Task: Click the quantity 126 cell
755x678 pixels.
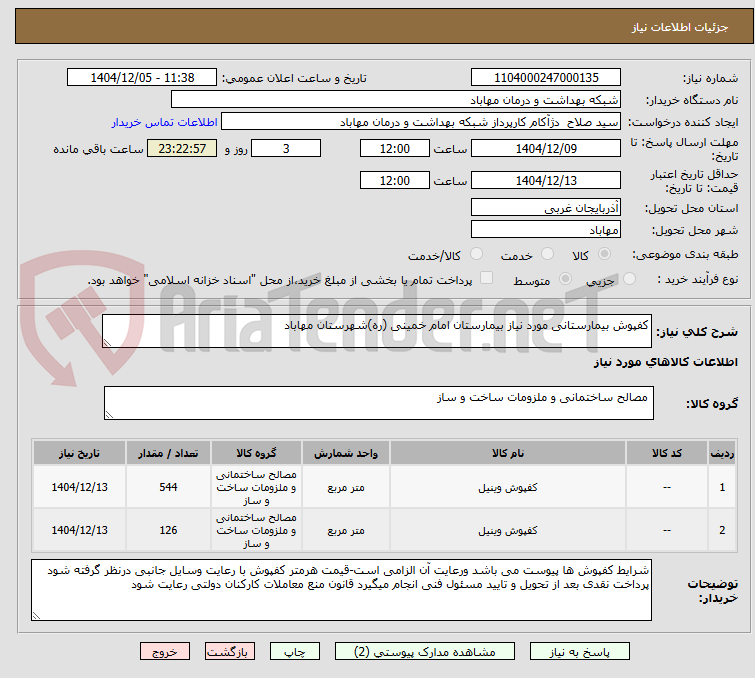Action: (168, 530)
